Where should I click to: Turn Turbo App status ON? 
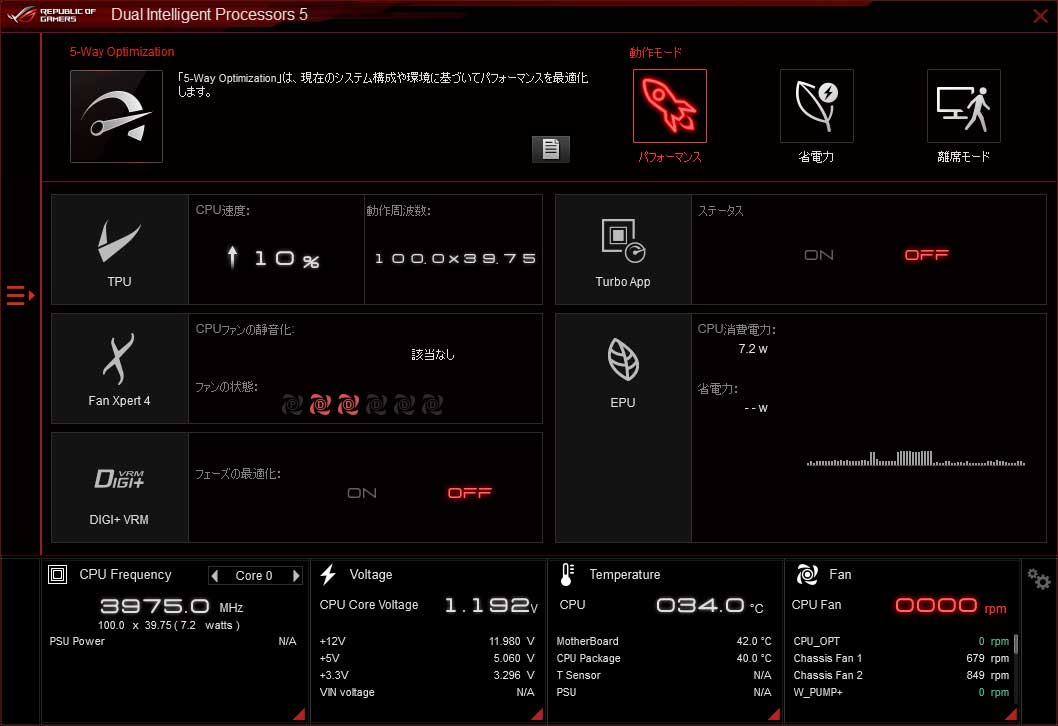[x=818, y=255]
